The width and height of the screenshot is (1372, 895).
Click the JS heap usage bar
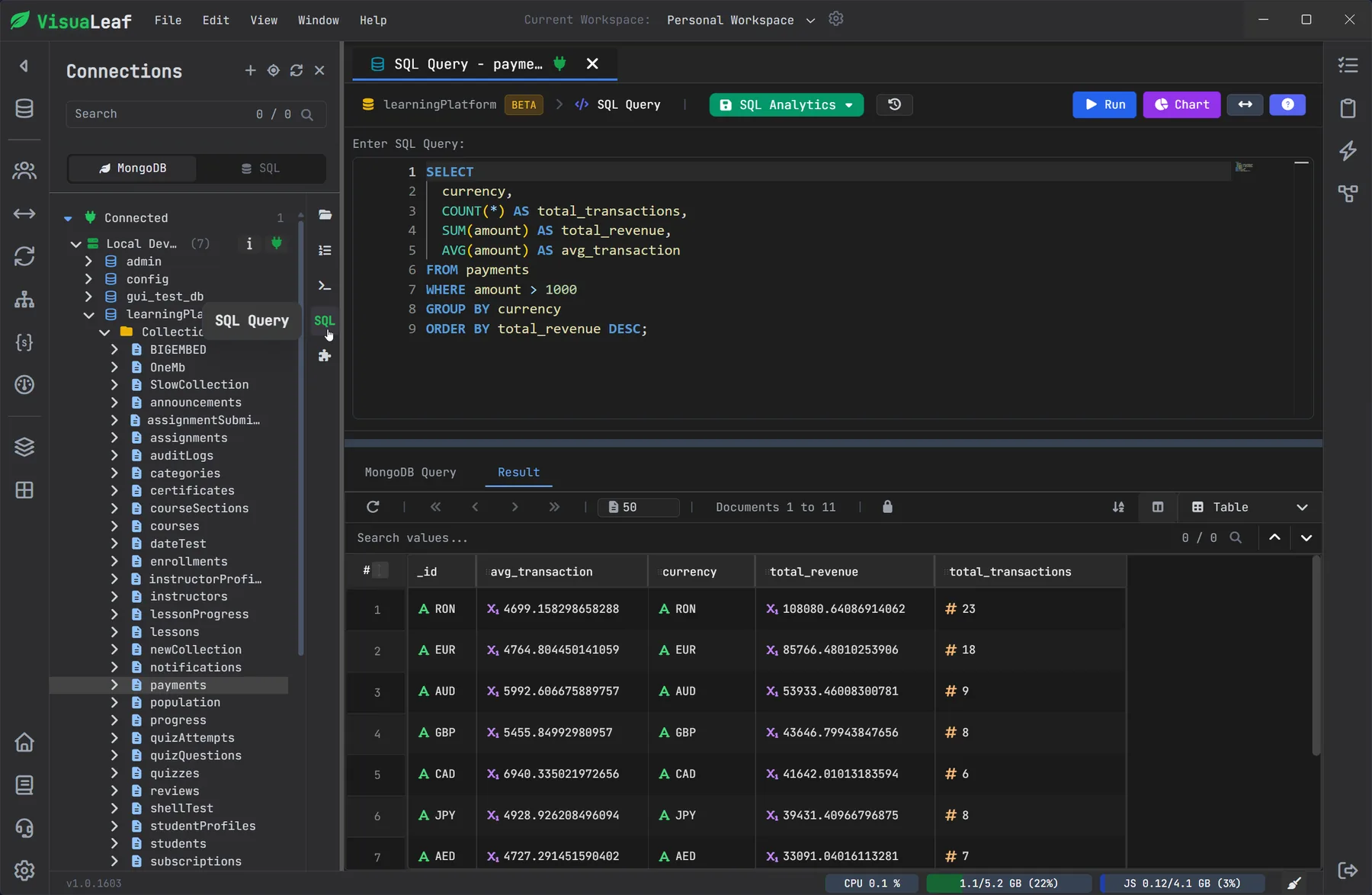tap(1182, 884)
